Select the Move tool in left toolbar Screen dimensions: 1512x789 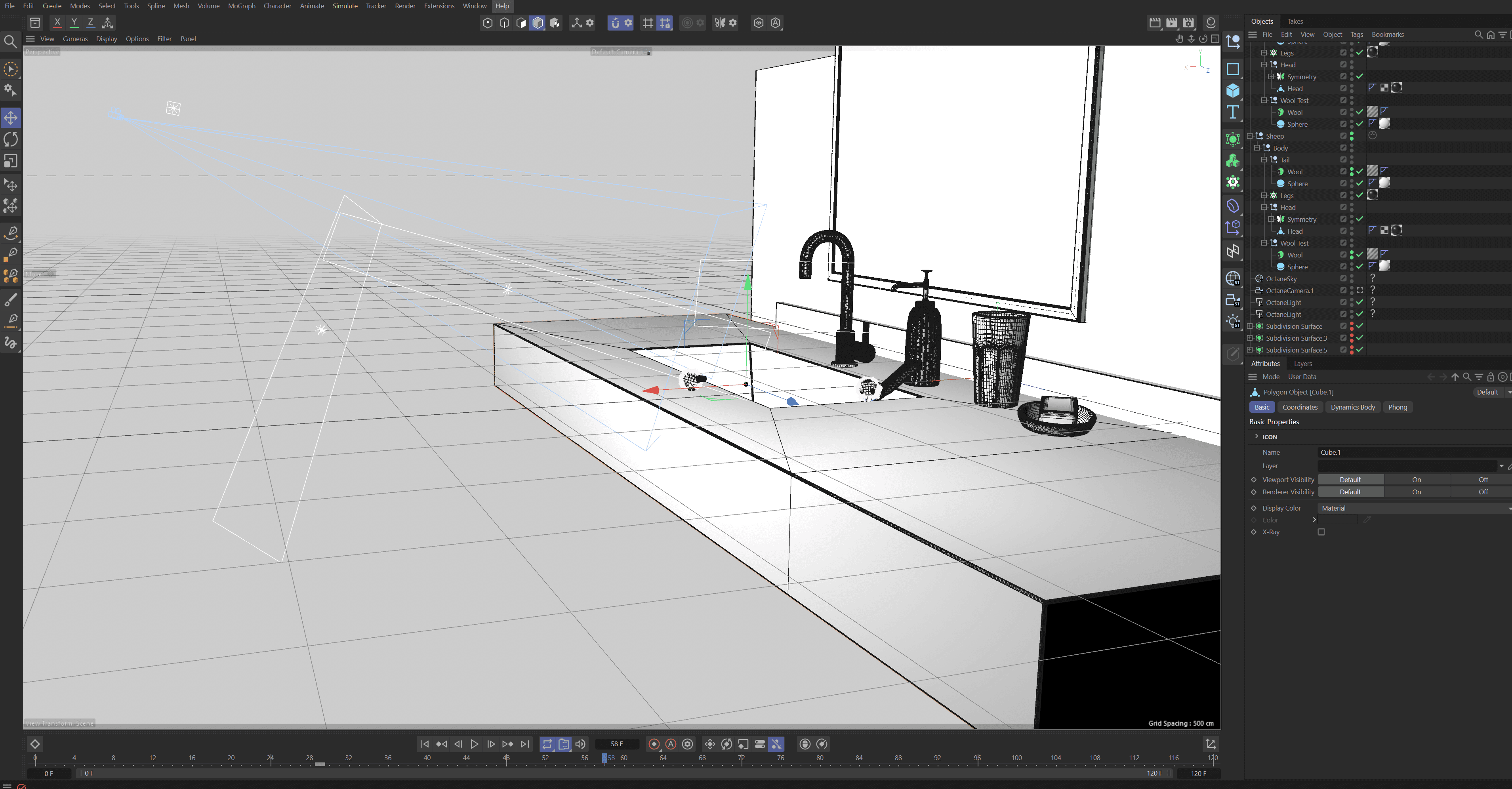click(11, 117)
